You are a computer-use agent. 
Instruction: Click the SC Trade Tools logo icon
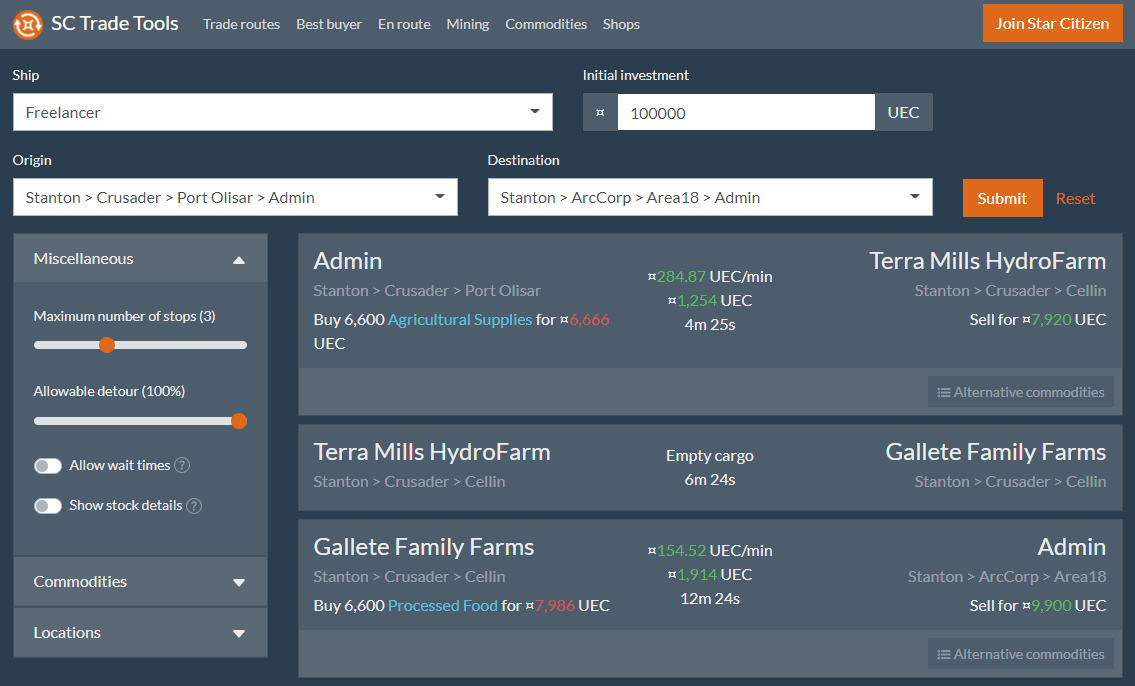click(x=28, y=25)
